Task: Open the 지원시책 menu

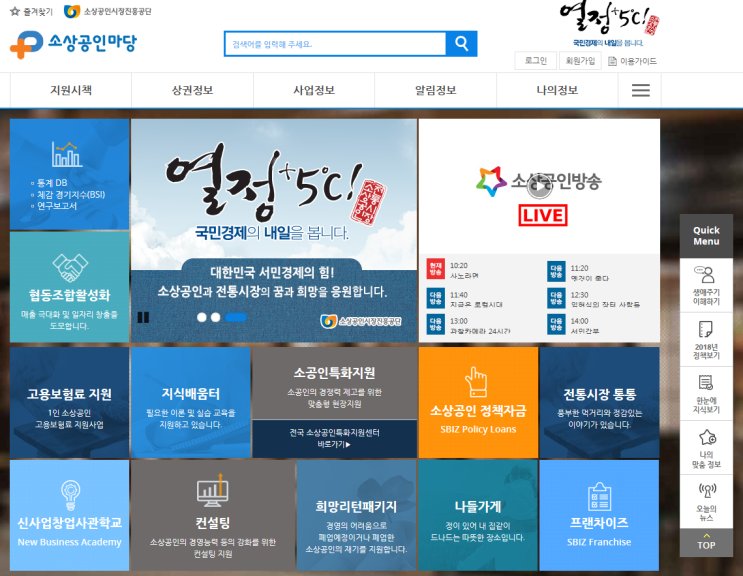Action: pyautogui.click(x=71, y=90)
